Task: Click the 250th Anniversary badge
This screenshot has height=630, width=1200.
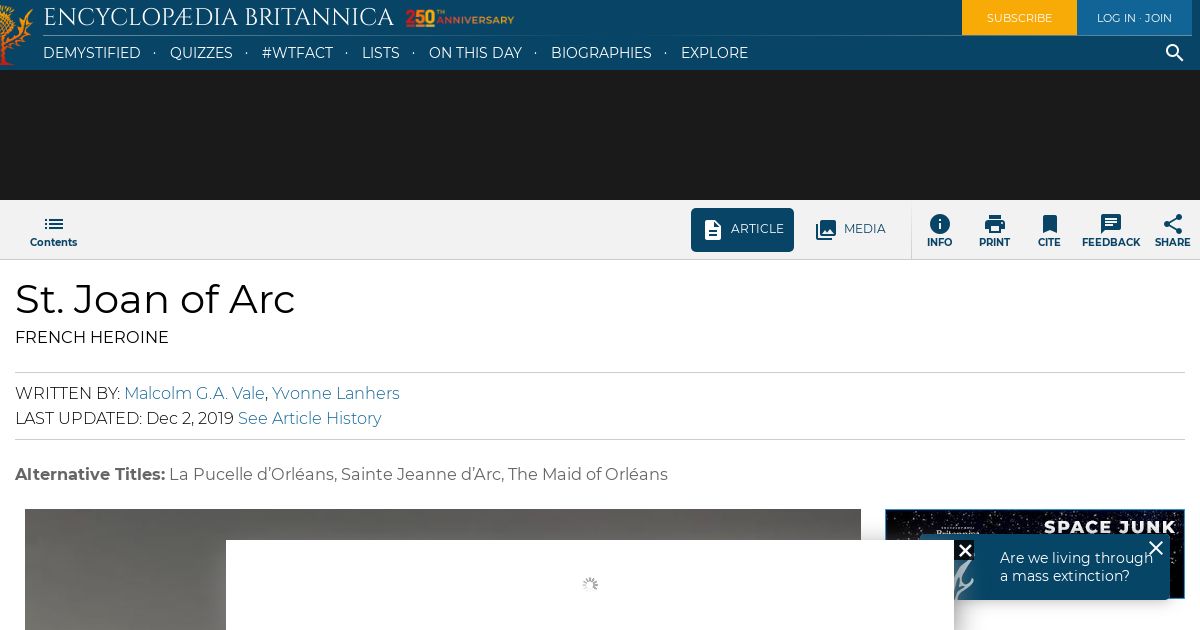Action: 460,18
